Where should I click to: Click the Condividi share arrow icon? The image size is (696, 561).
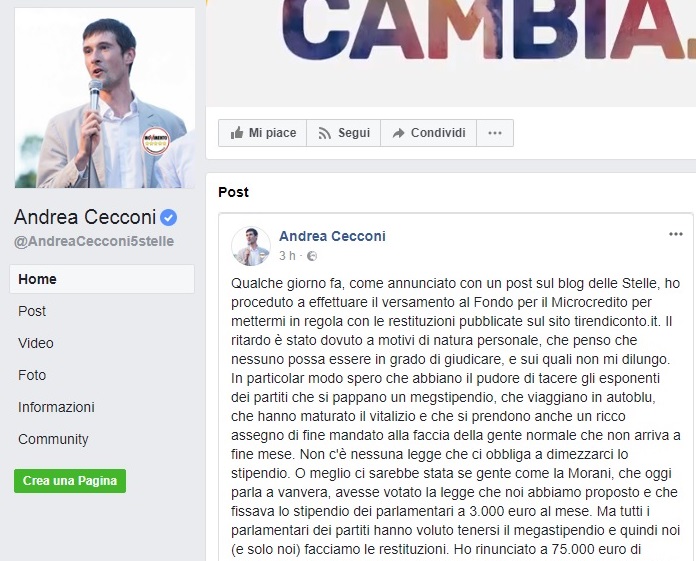pos(399,133)
